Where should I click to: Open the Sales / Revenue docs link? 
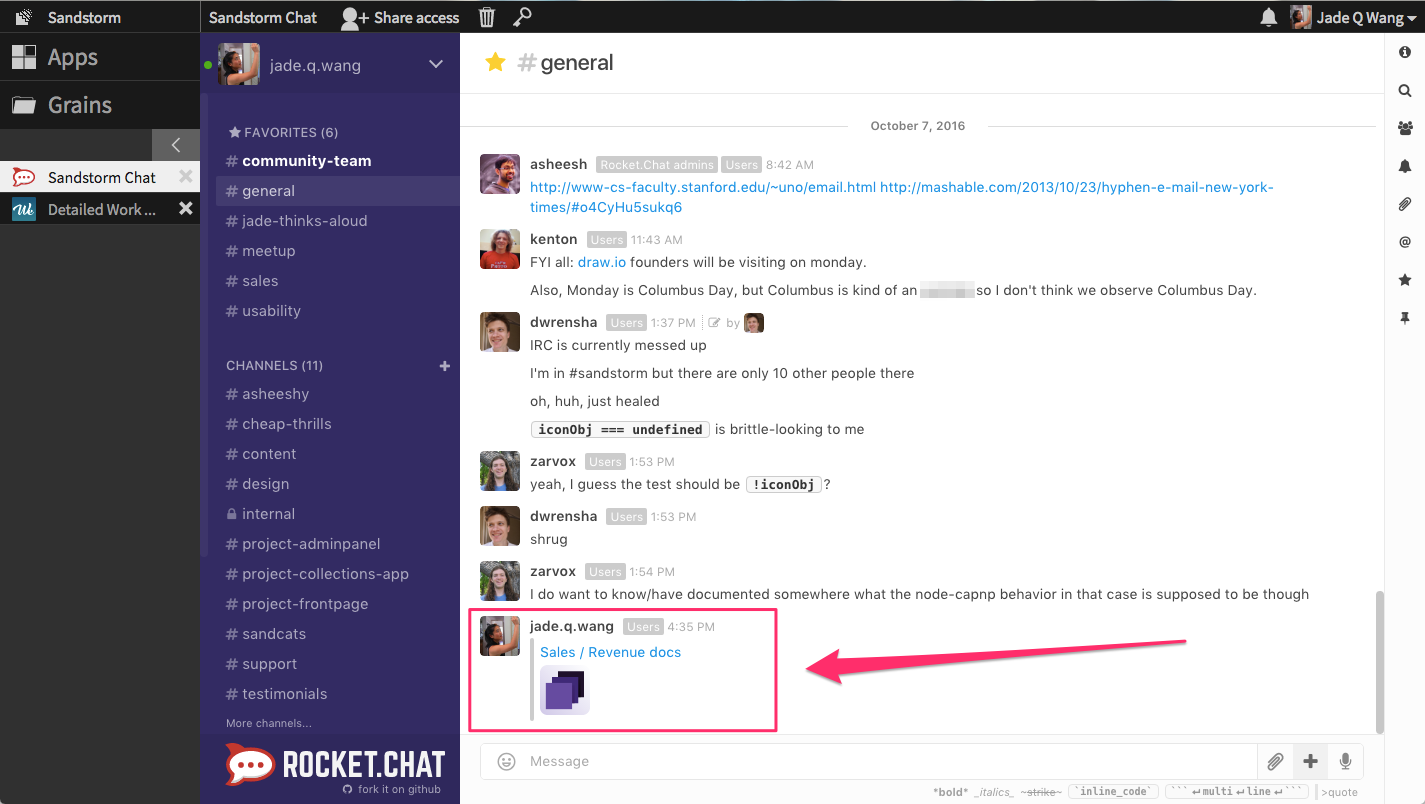pyautogui.click(x=610, y=652)
